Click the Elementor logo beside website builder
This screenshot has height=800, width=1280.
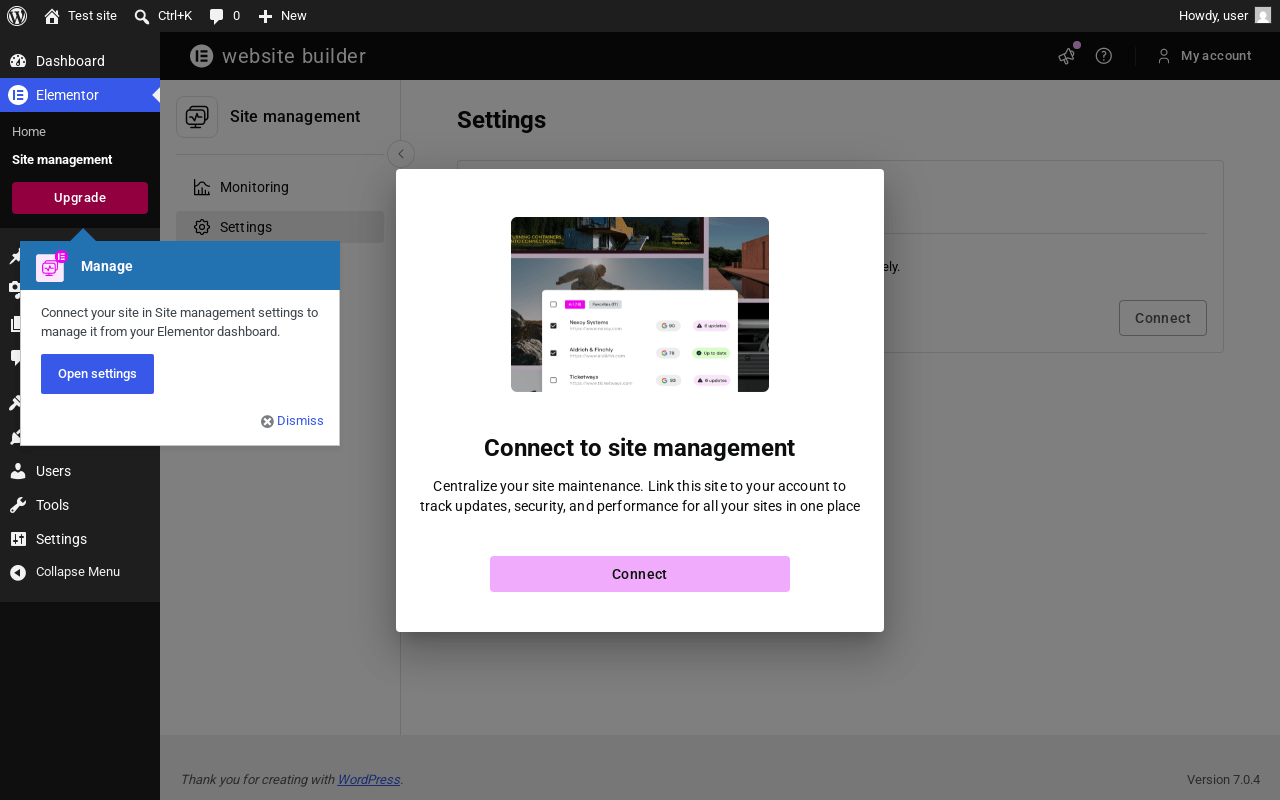[x=202, y=56]
